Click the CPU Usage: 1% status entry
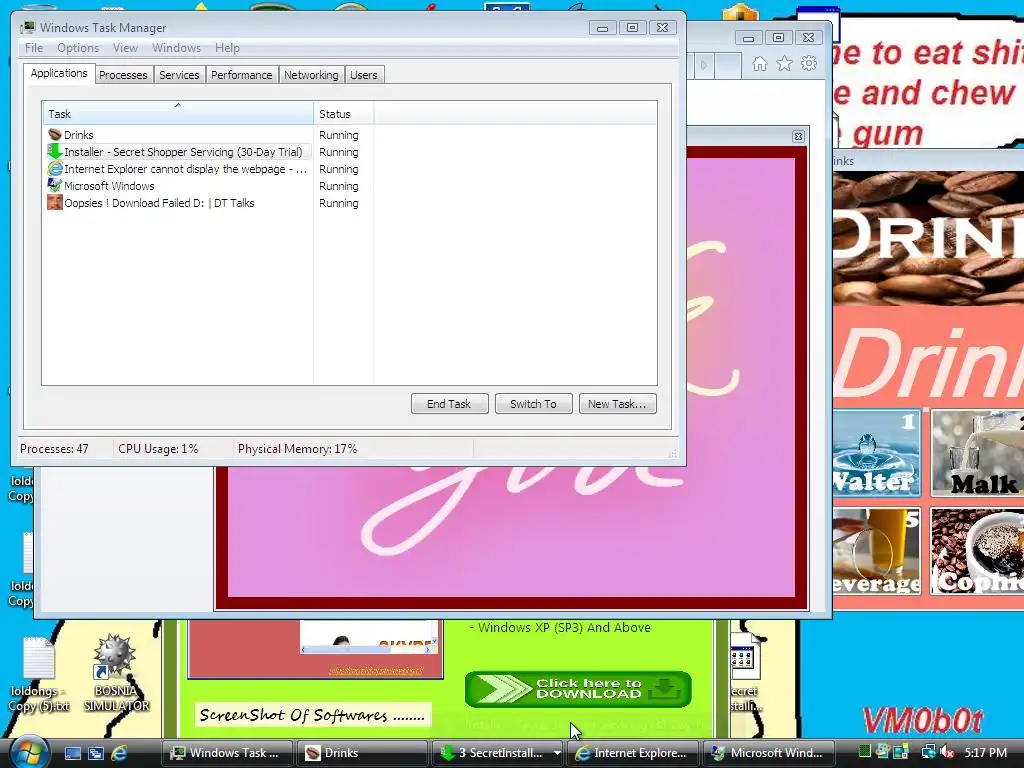The width and height of the screenshot is (1024, 768). tap(158, 449)
